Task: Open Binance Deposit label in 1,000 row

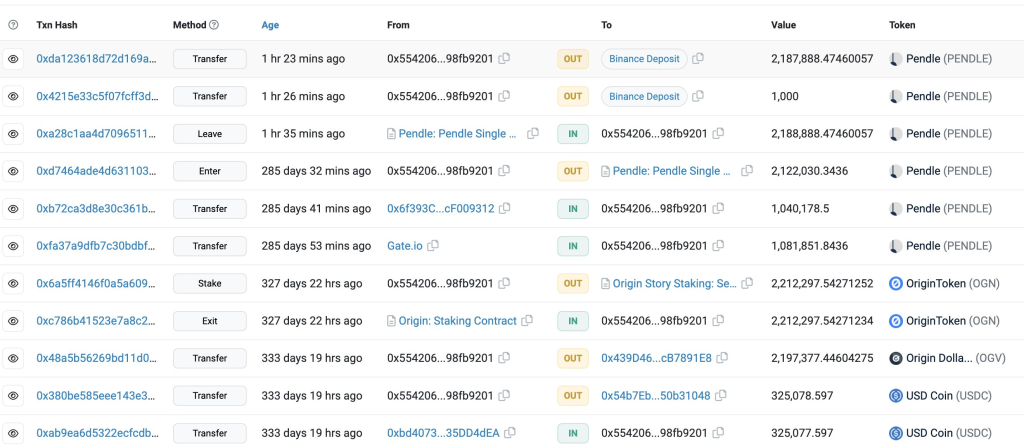Action: pyautogui.click(x=645, y=96)
